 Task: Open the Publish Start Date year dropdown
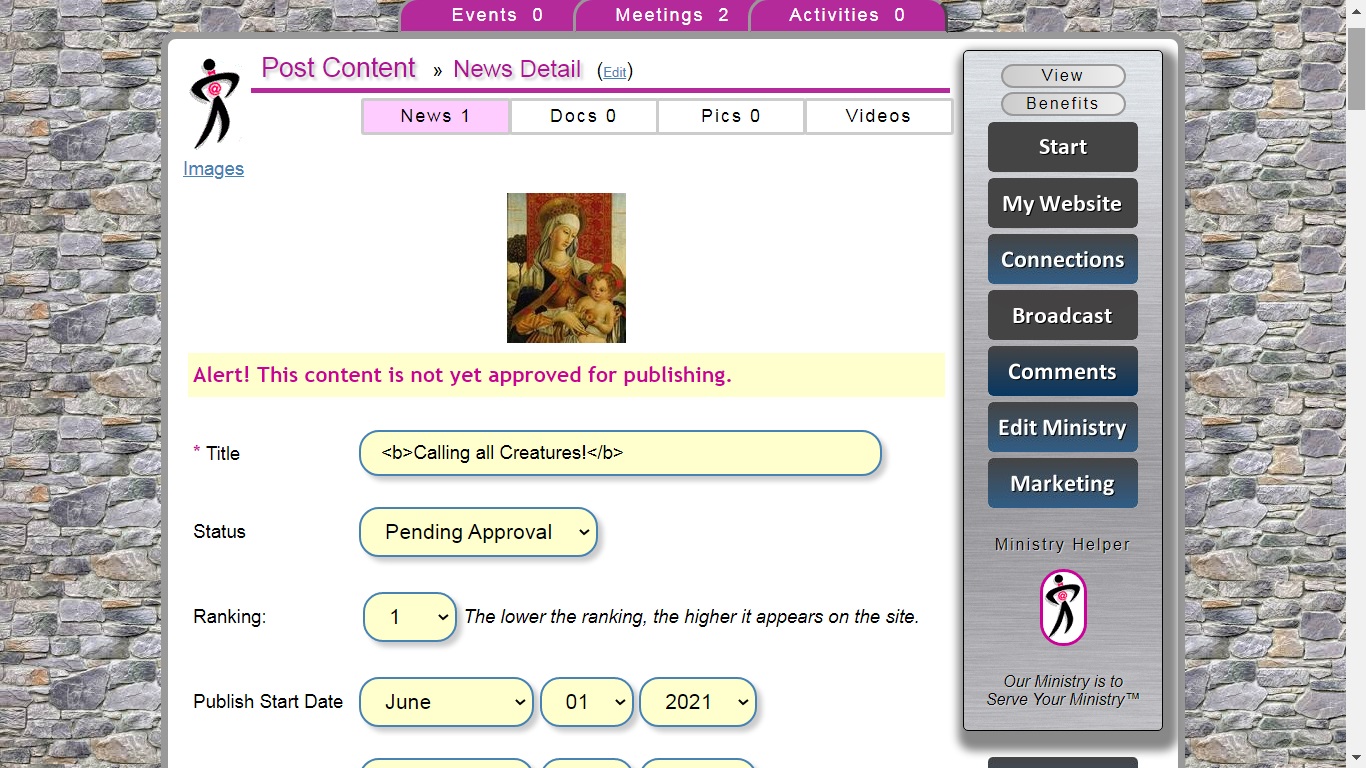pyautogui.click(x=698, y=702)
